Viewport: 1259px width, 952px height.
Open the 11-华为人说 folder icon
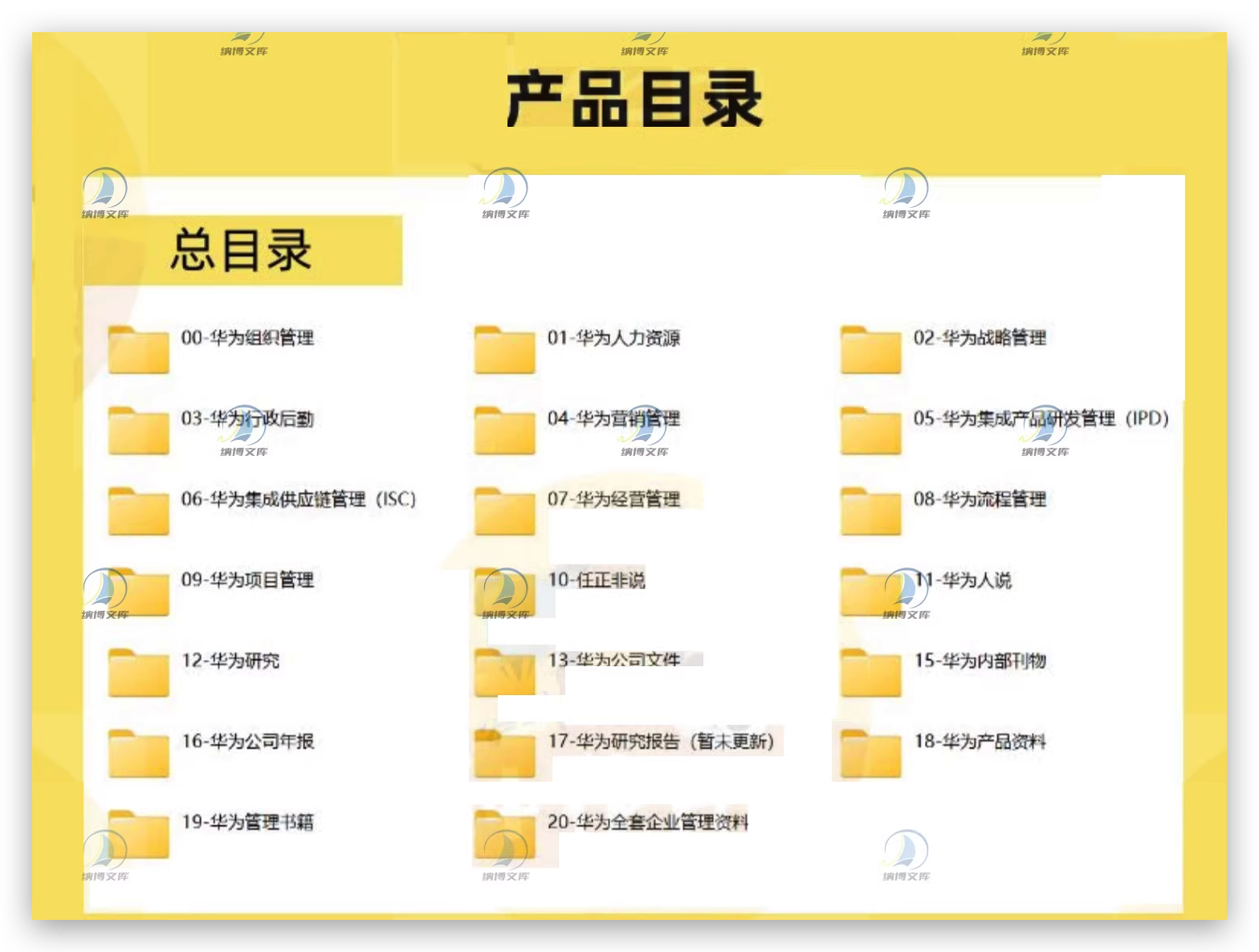870,592
